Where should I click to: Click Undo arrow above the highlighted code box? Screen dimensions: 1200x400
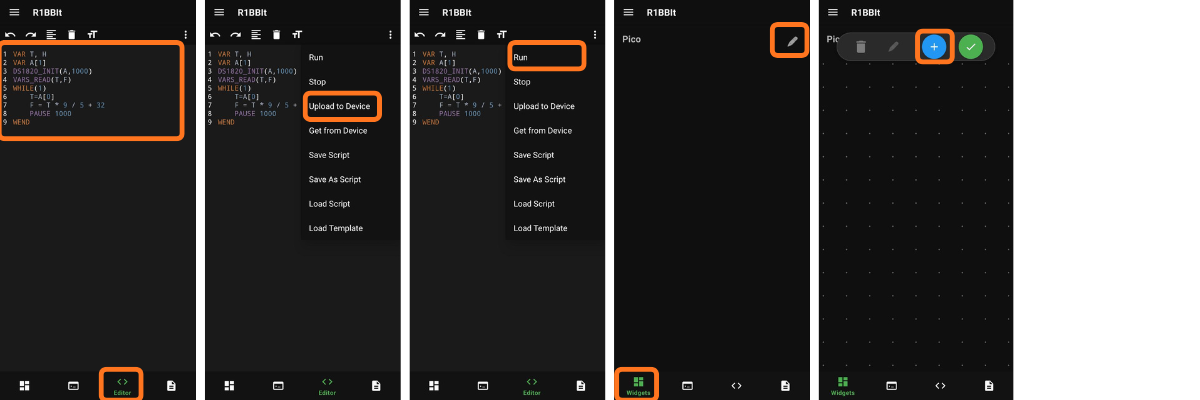point(10,34)
